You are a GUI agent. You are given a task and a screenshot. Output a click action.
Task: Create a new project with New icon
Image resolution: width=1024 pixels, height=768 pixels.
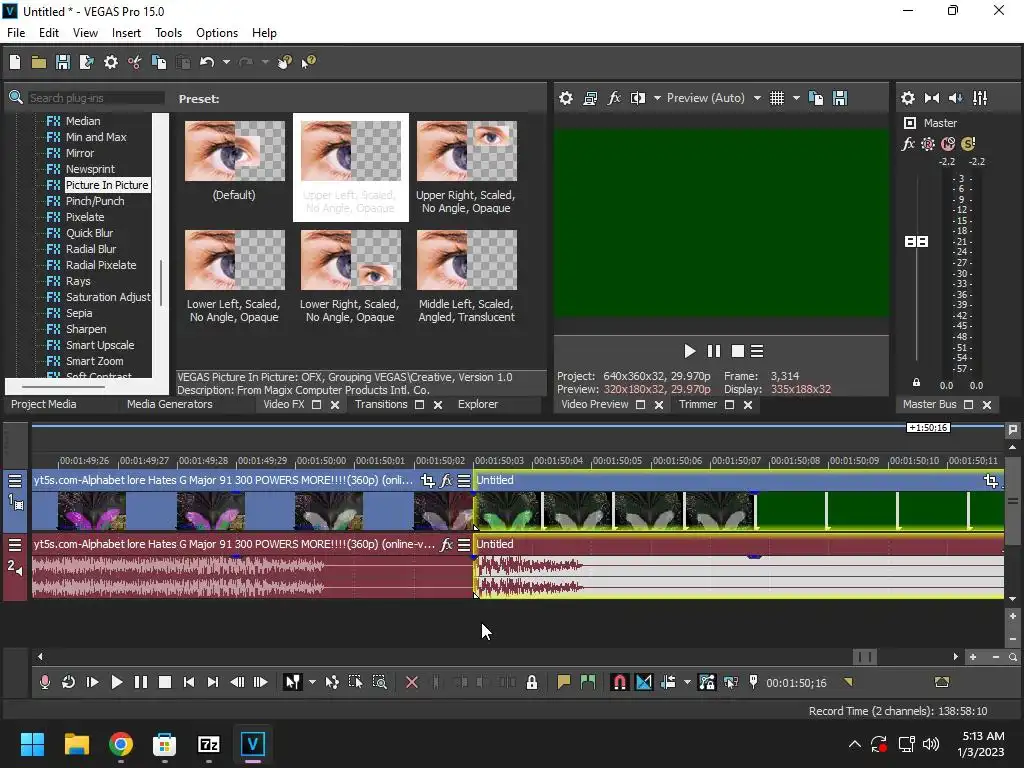click(x=15, y=62)
